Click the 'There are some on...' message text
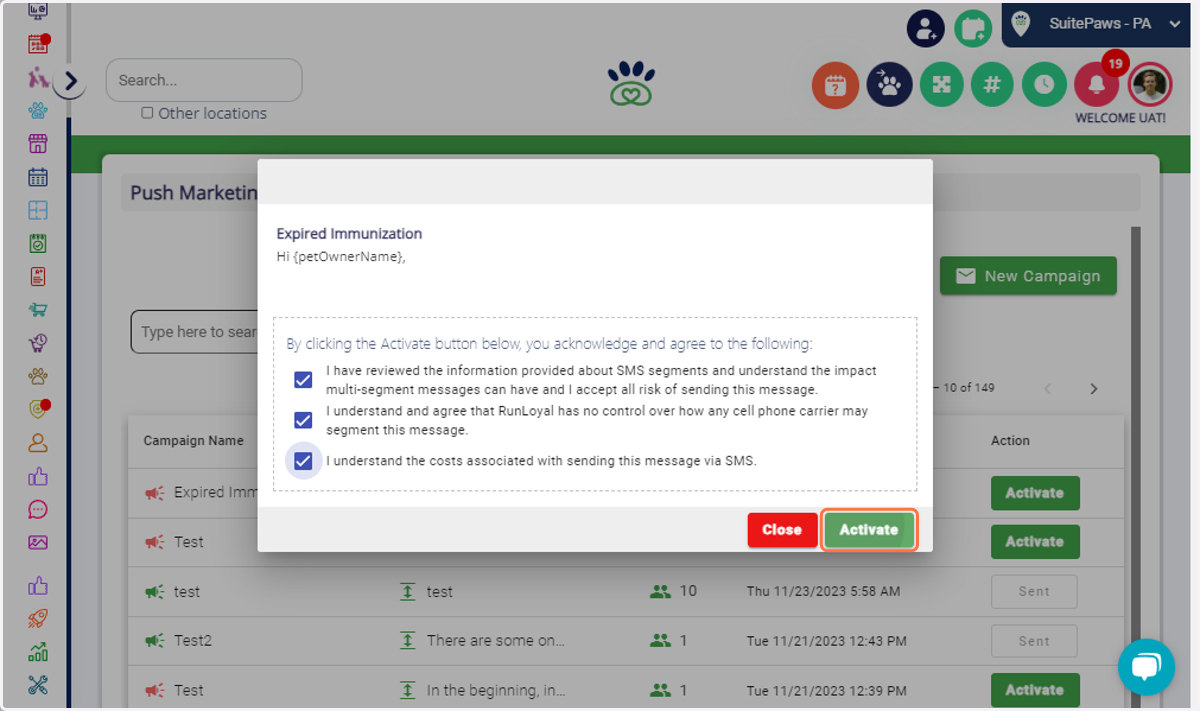This screenshot has height=711, width=1200. point(496,641)
